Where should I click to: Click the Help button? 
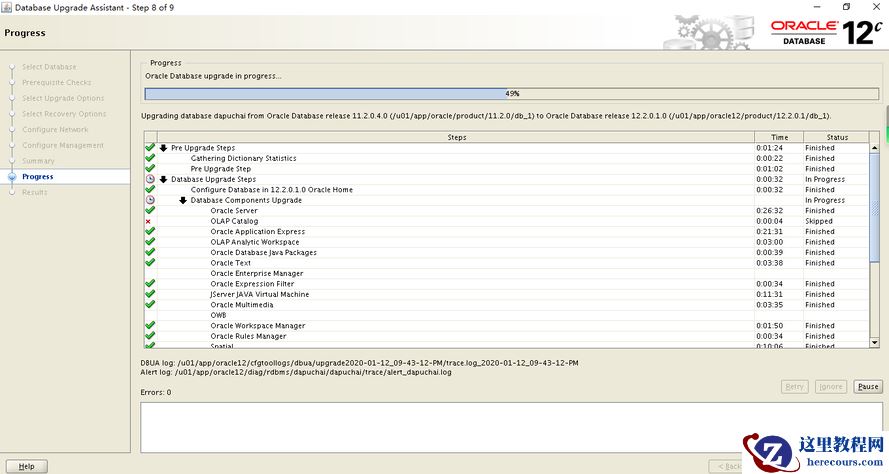(27, 466)
